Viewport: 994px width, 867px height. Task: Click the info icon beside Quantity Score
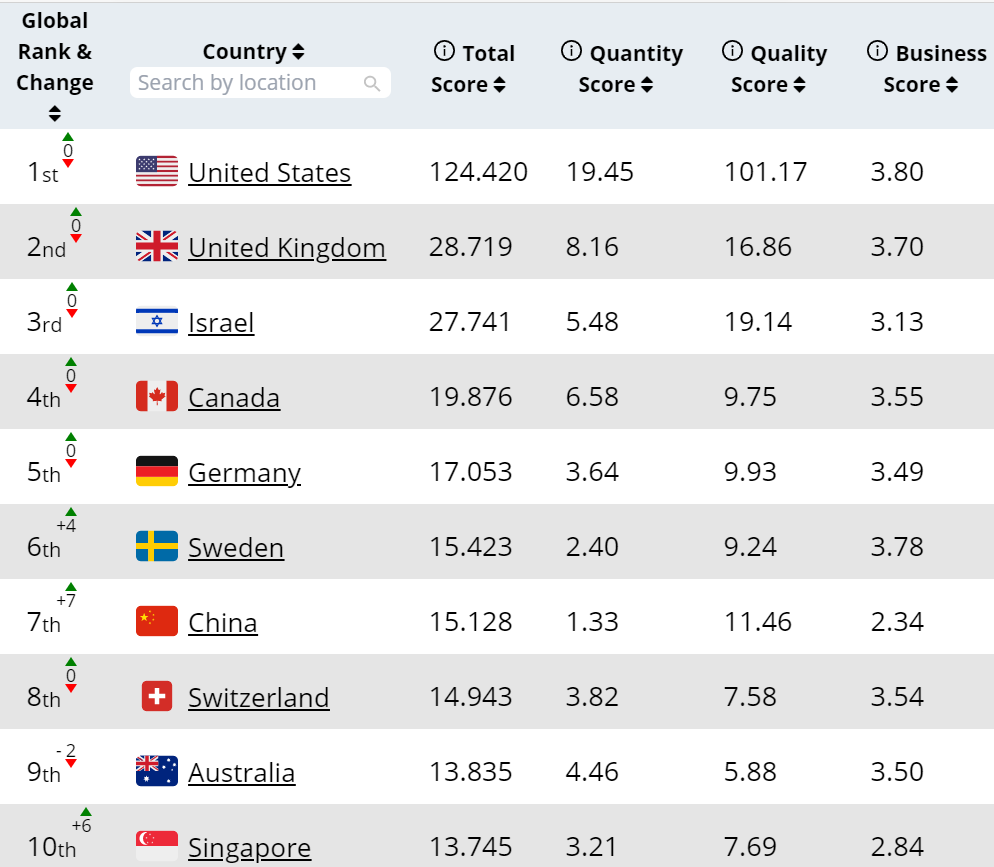[571, 51]
